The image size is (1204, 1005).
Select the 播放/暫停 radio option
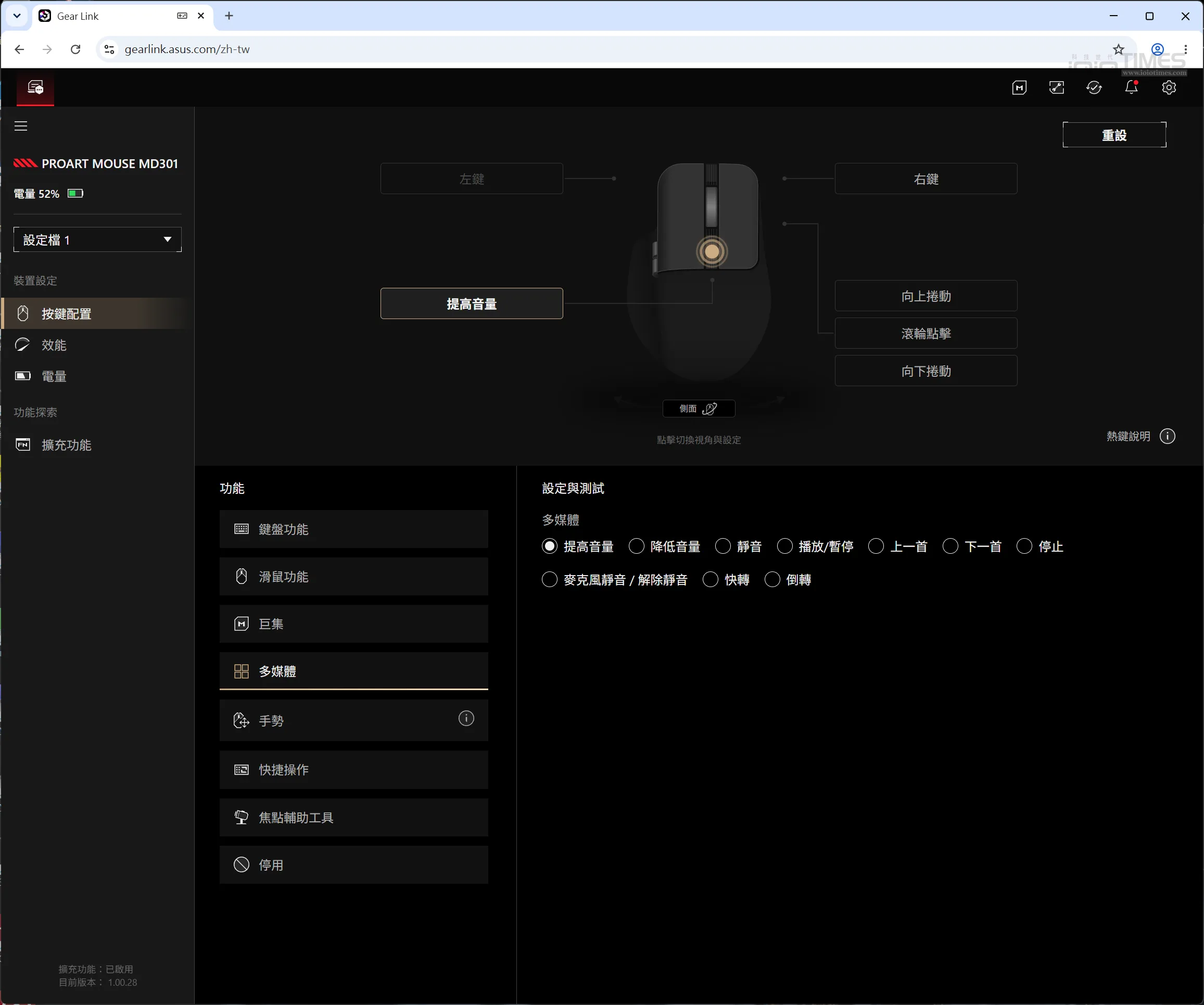pyautogui.click(x=785, y=546)
